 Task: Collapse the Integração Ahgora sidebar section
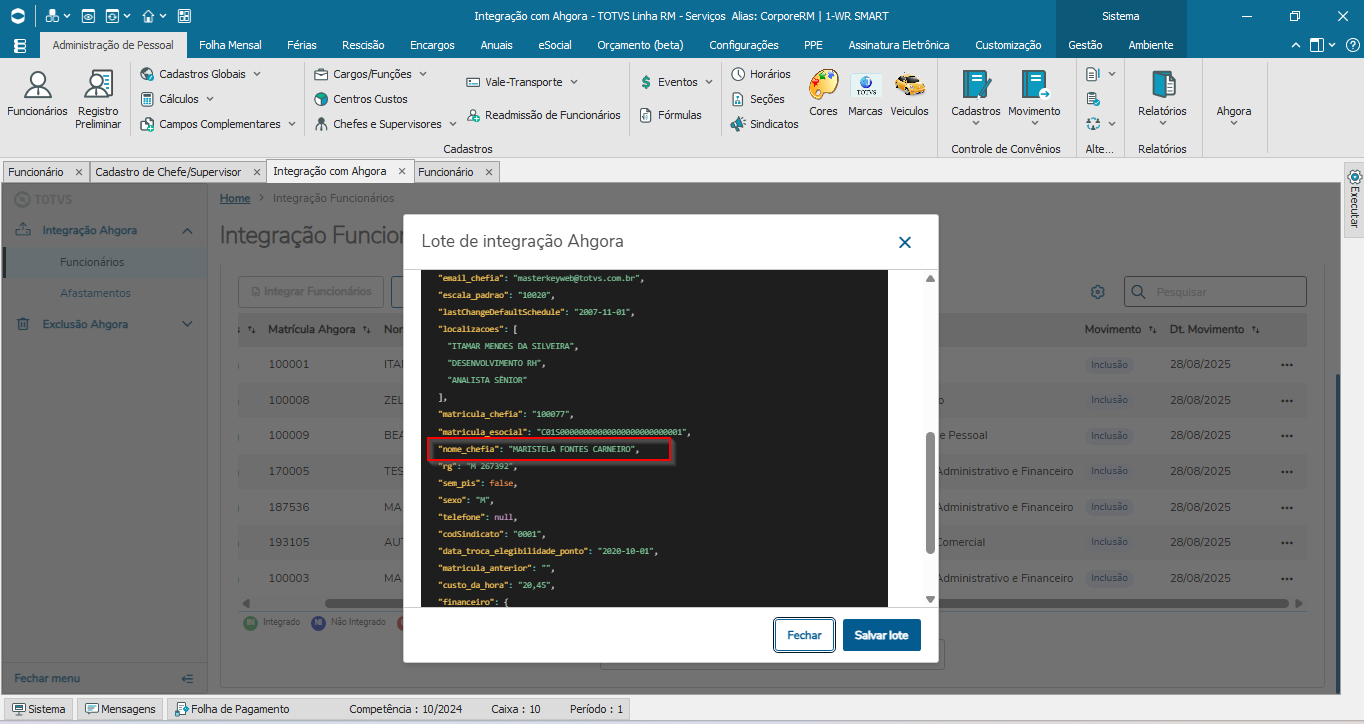point(187,231)
